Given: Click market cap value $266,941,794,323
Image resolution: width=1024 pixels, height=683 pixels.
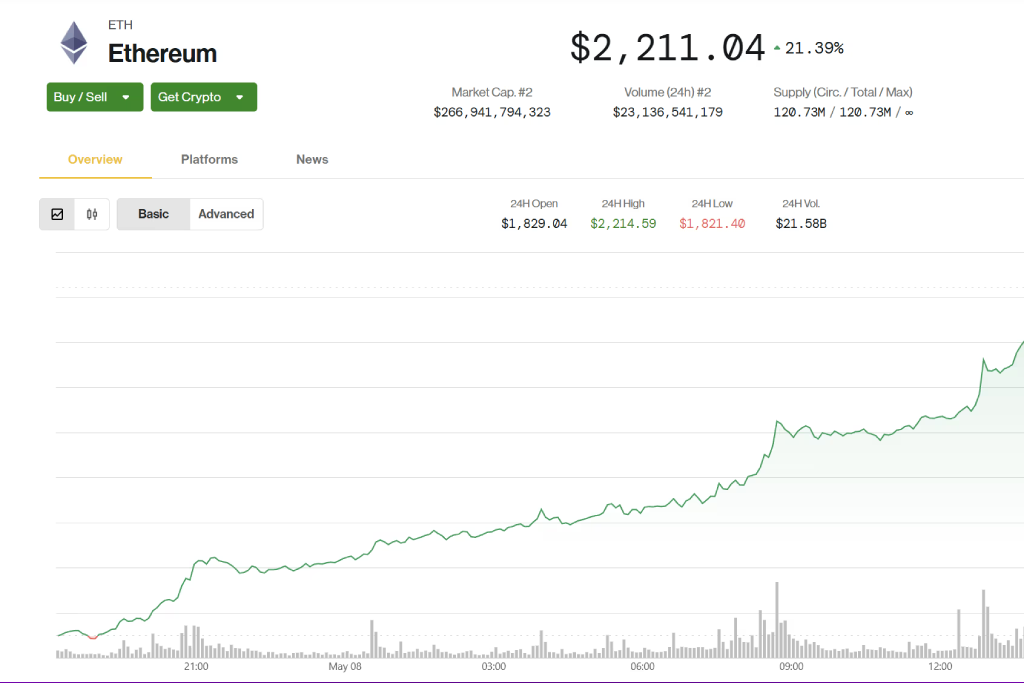Looking at the screenshot, I should point(492,112).
